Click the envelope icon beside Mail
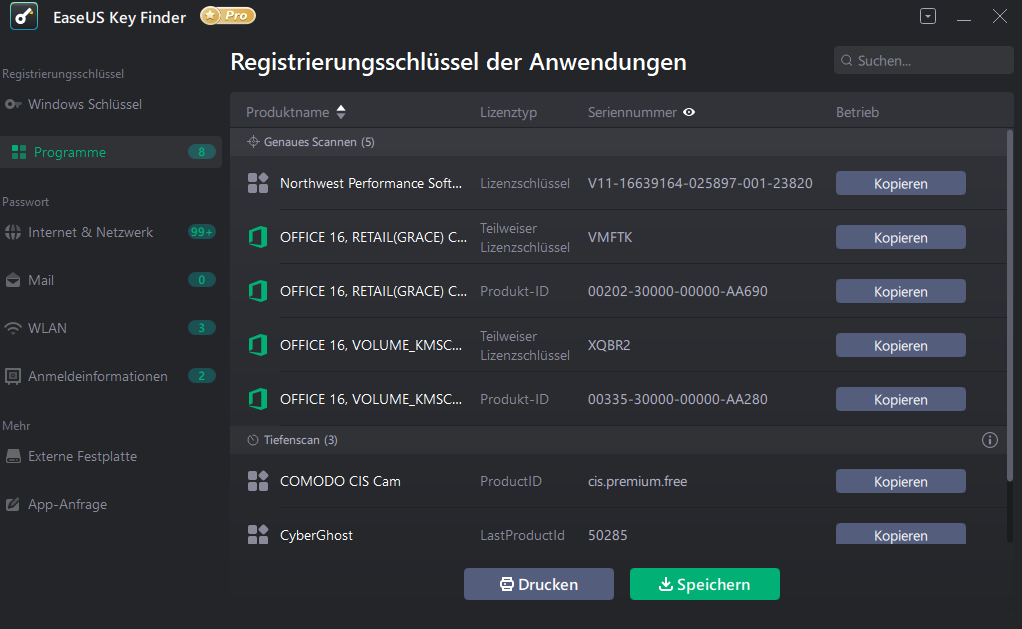The width and height of the screenshot is (1022, 629). [13, 280]
